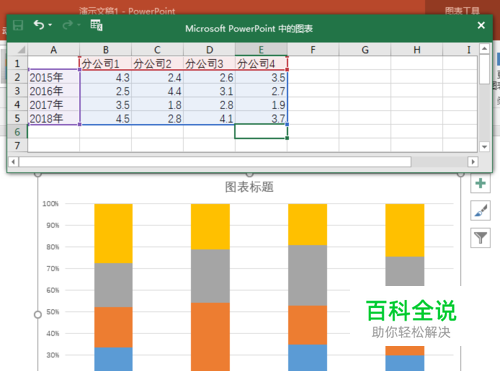
Task: Open the Undo history dropdown arrow
Action: click(x=50, y=25)
